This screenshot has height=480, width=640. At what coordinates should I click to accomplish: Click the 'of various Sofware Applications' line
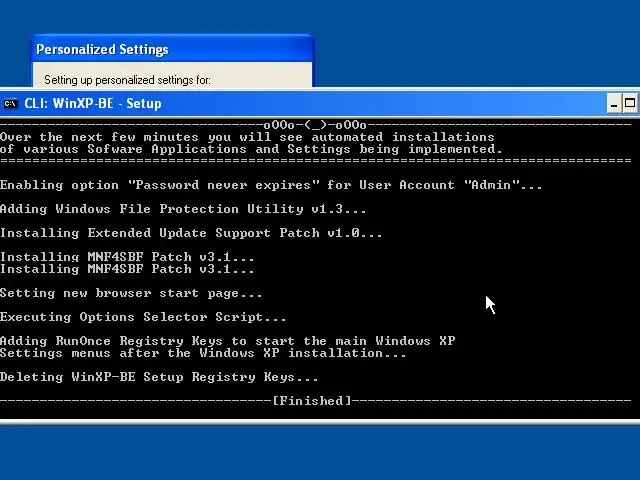(251, 149)
